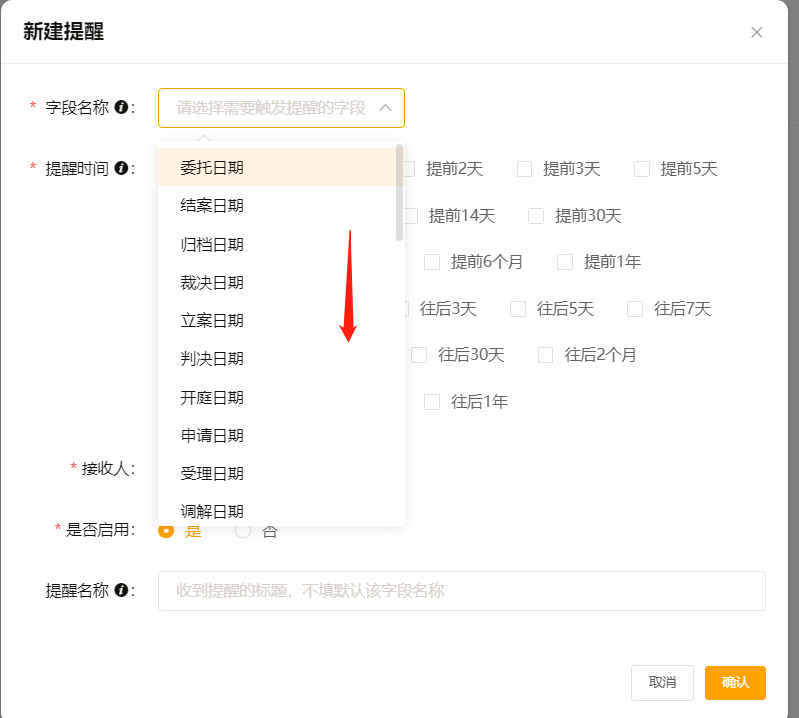Select the 是 radio button for 是否启用

(166, 531)
